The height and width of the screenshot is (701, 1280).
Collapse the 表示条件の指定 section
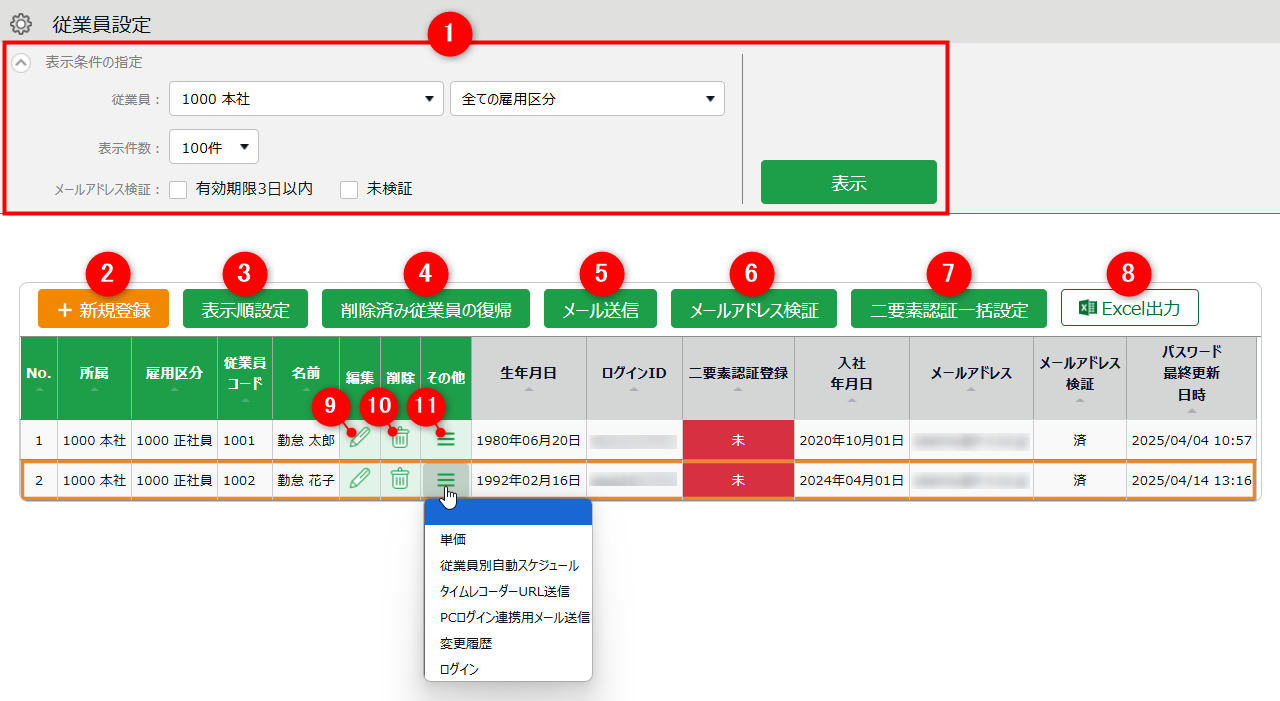coord(21,62)
